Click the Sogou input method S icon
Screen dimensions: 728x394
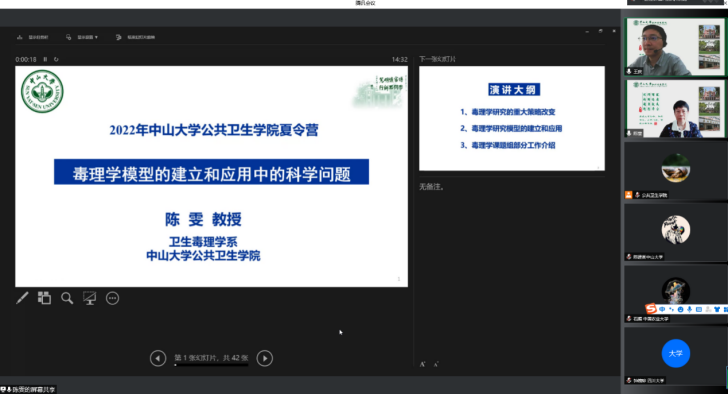(x=651, y=309)
